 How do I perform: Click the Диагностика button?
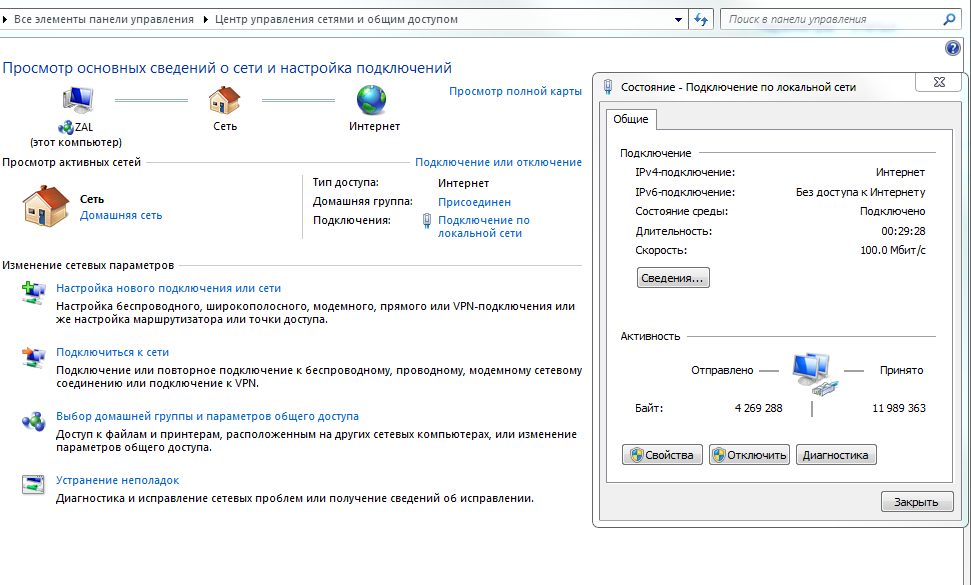(836, 455)
